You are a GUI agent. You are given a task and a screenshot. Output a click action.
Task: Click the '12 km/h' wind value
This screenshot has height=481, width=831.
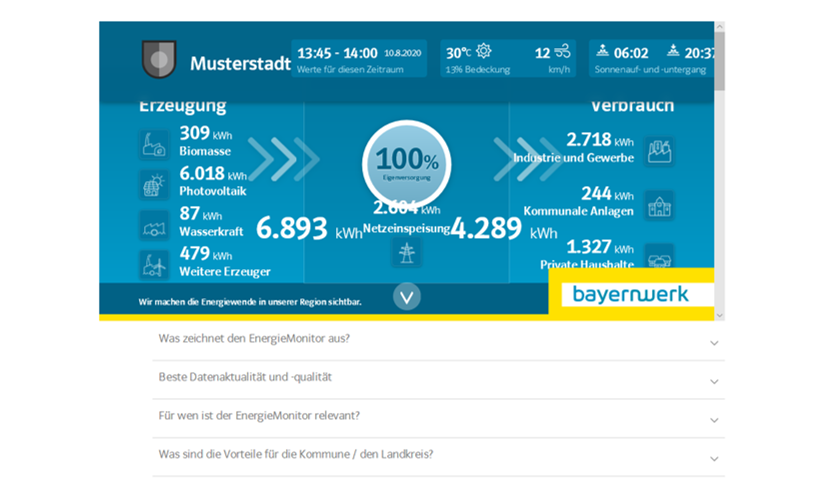tap(552, 59)
